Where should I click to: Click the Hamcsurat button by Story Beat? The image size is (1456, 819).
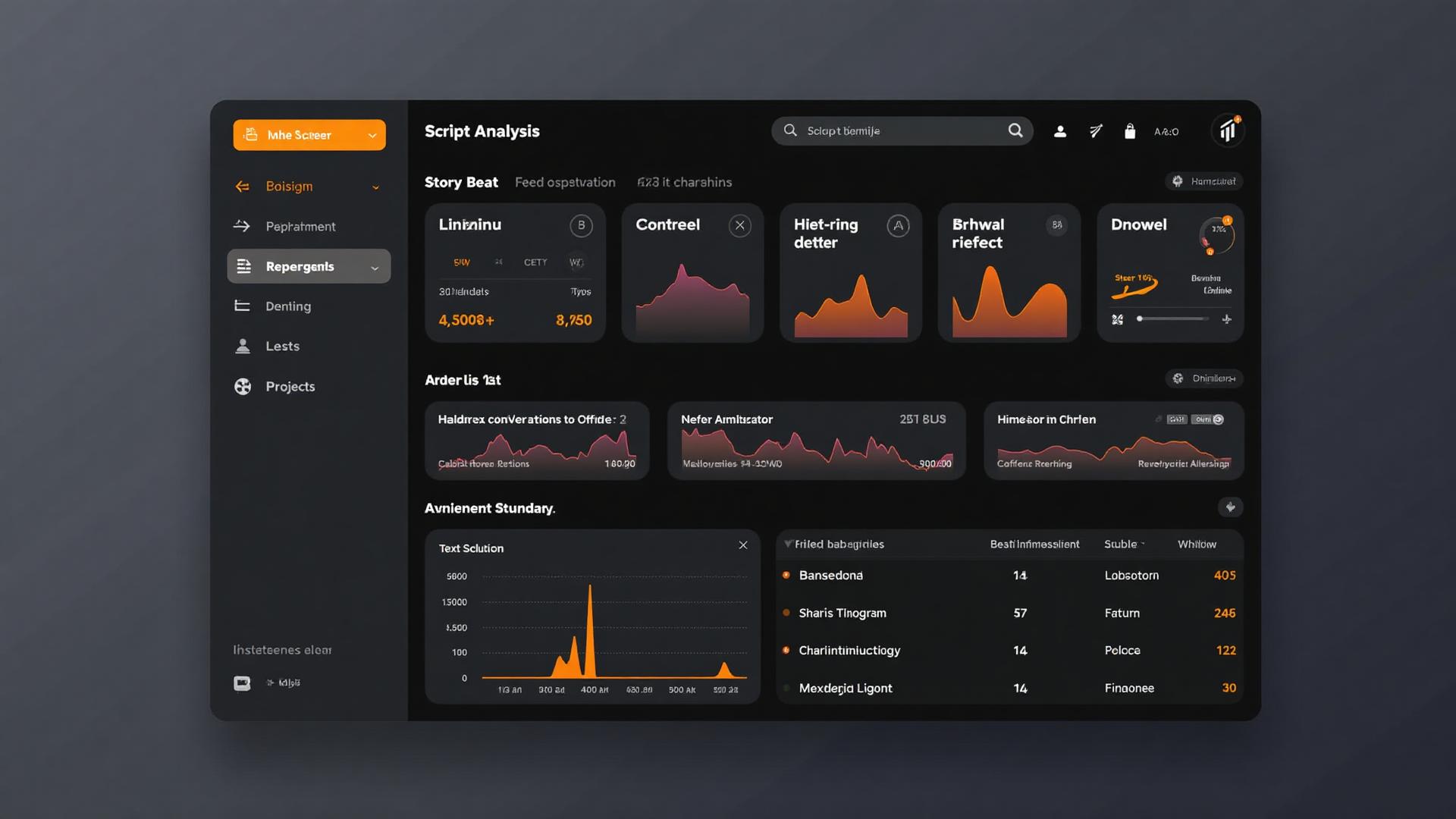(1203, 181)
